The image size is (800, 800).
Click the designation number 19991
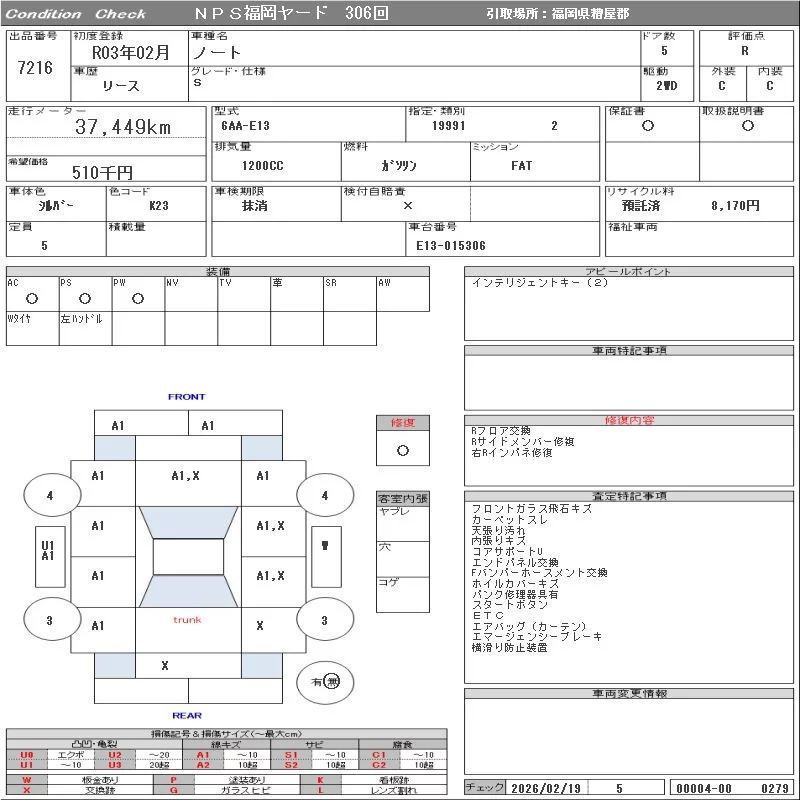(448, 126)
